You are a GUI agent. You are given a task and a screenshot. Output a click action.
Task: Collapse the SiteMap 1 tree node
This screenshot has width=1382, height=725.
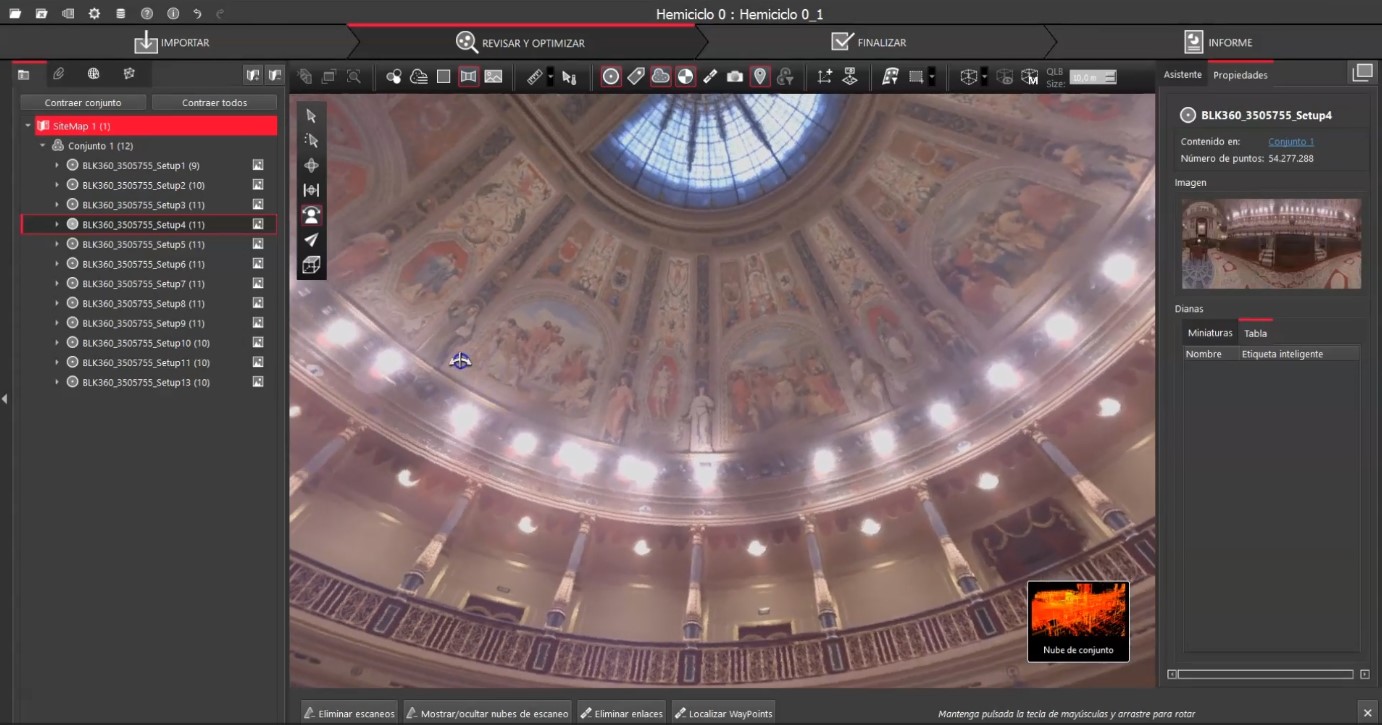click(x=28, y=126)
